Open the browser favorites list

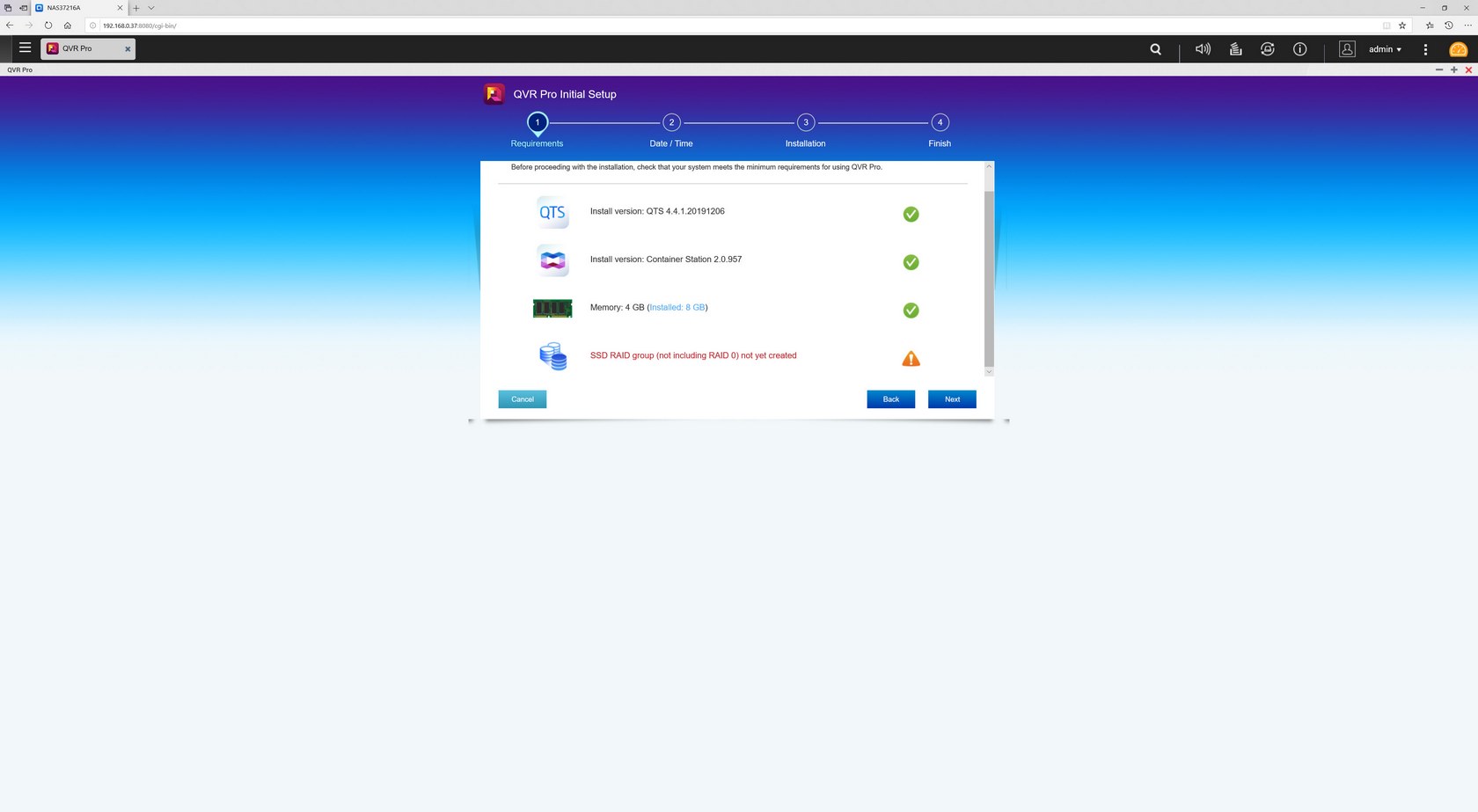(1430, 26)
